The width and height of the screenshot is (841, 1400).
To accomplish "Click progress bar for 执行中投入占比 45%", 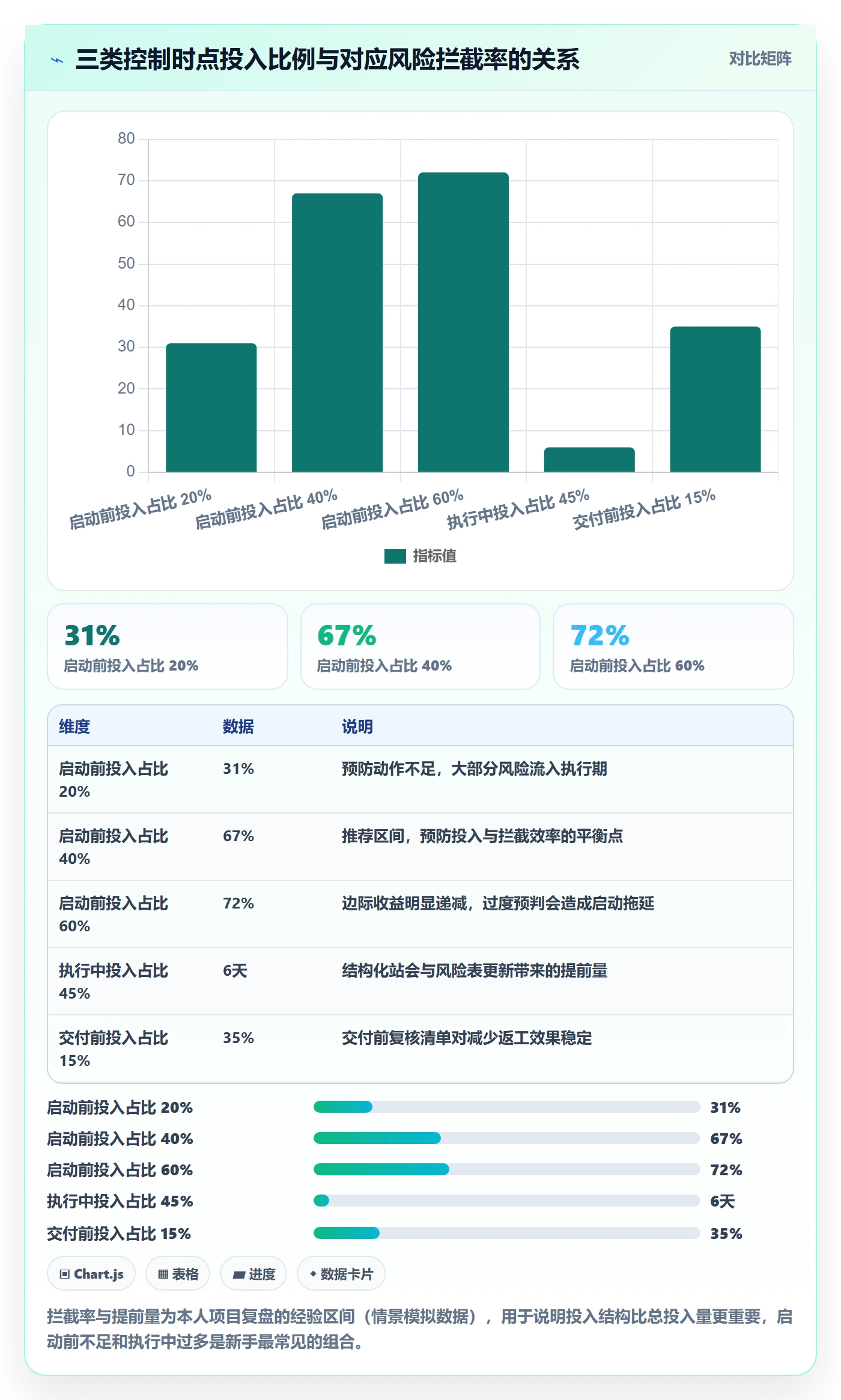I will tap(506, 1201).
